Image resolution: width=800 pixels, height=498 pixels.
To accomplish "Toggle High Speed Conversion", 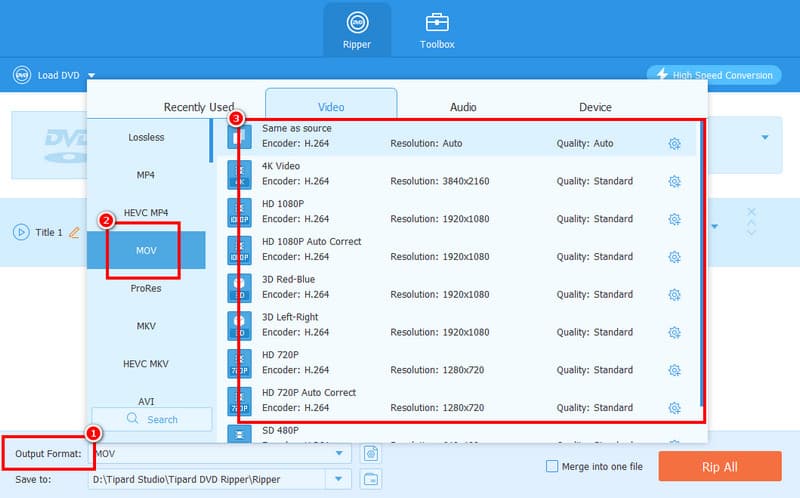I will (713, 75).
